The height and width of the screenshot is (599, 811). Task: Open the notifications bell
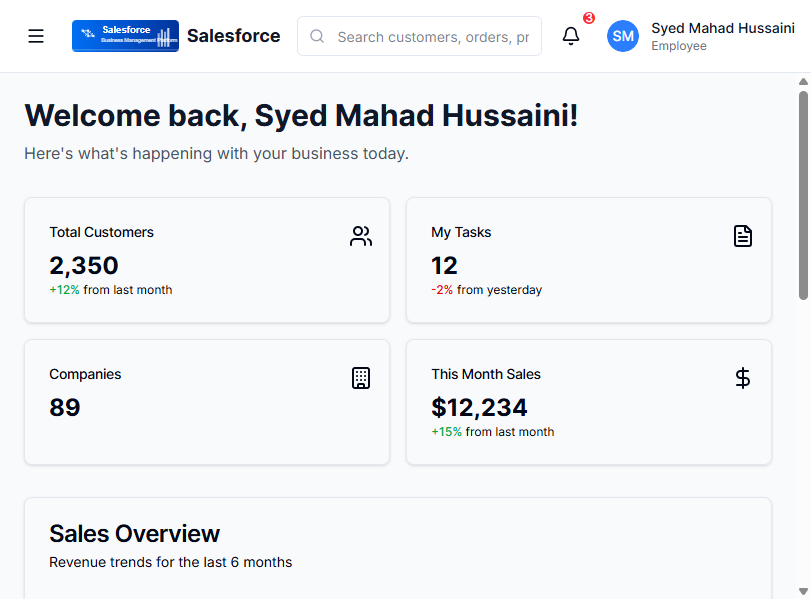pos(570,36)
